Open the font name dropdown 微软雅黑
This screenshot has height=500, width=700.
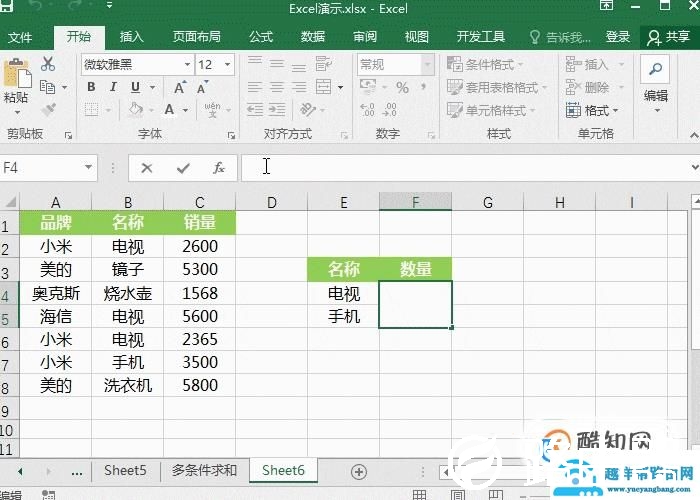pyautogui.click(x=188, y=65)
